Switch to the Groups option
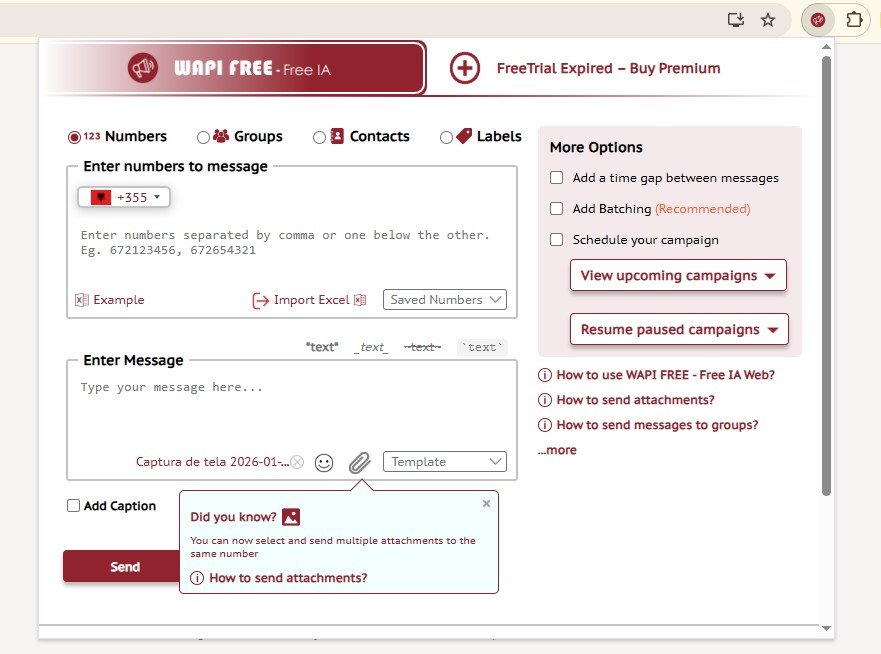881x654 pixels. pos(204,136)
